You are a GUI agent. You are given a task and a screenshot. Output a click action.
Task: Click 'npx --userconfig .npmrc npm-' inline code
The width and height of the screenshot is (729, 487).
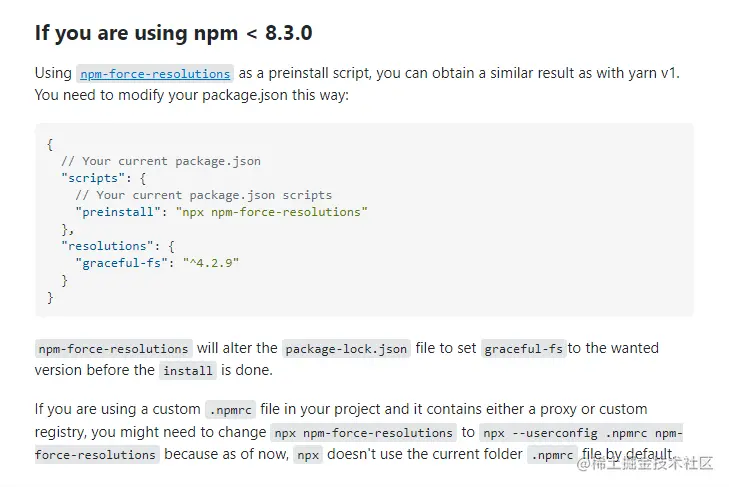[581, 433]
